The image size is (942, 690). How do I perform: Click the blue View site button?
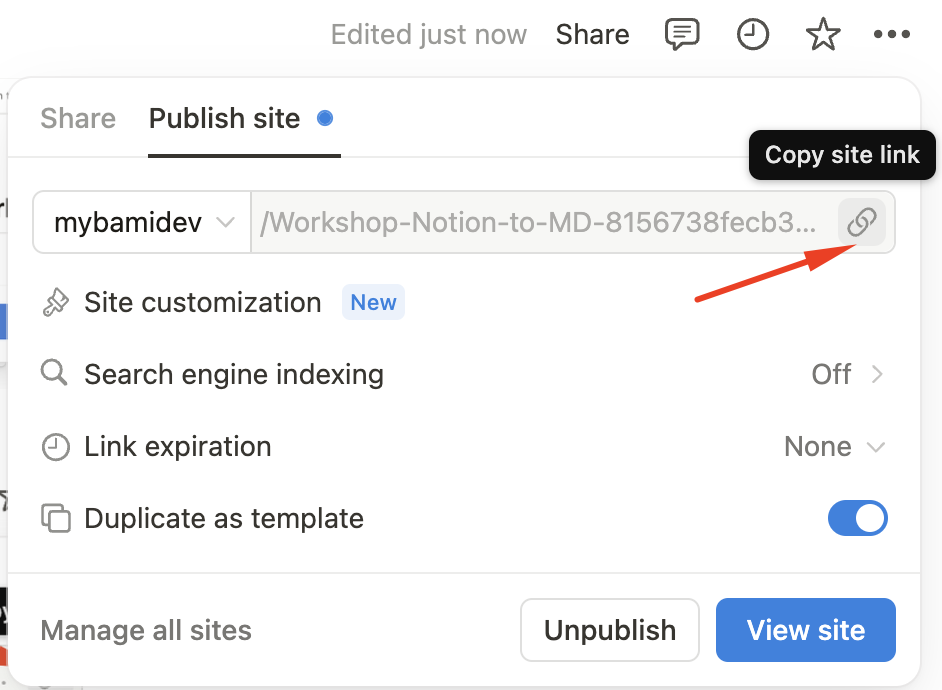[805, 630]
